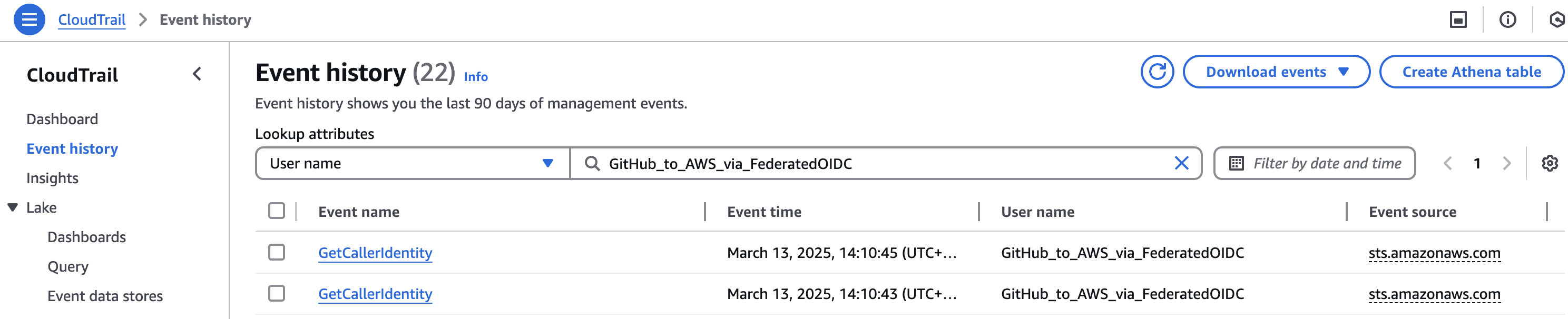The height and width of the screenshot is (319, 1568).
Task: Check the 14:10:45 GetCallerIdentity event row
Action: [276, 252]
